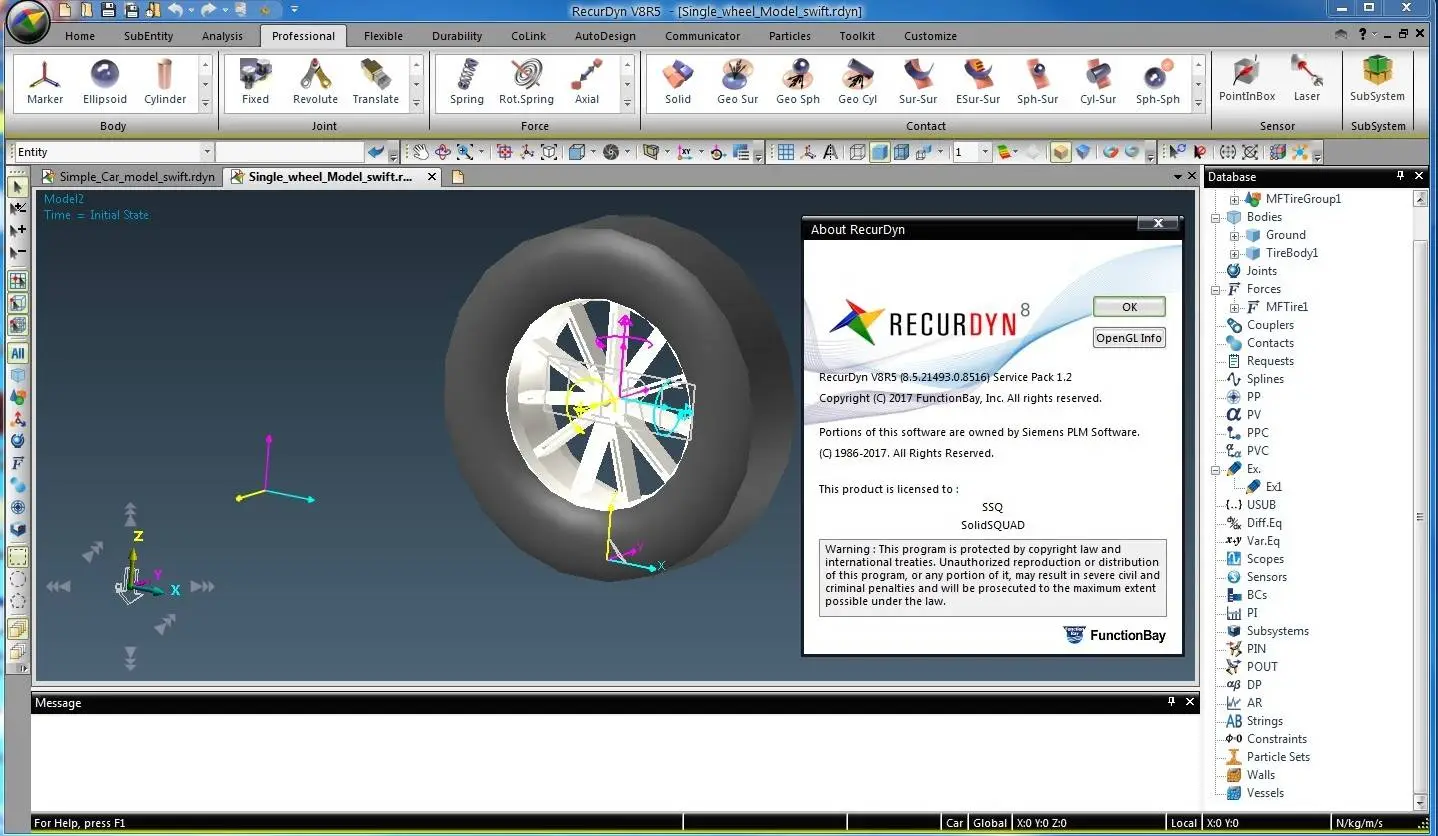Expand the Force group gallery arrow
This screenshot has height=836, width=1438.
point(627,103)
